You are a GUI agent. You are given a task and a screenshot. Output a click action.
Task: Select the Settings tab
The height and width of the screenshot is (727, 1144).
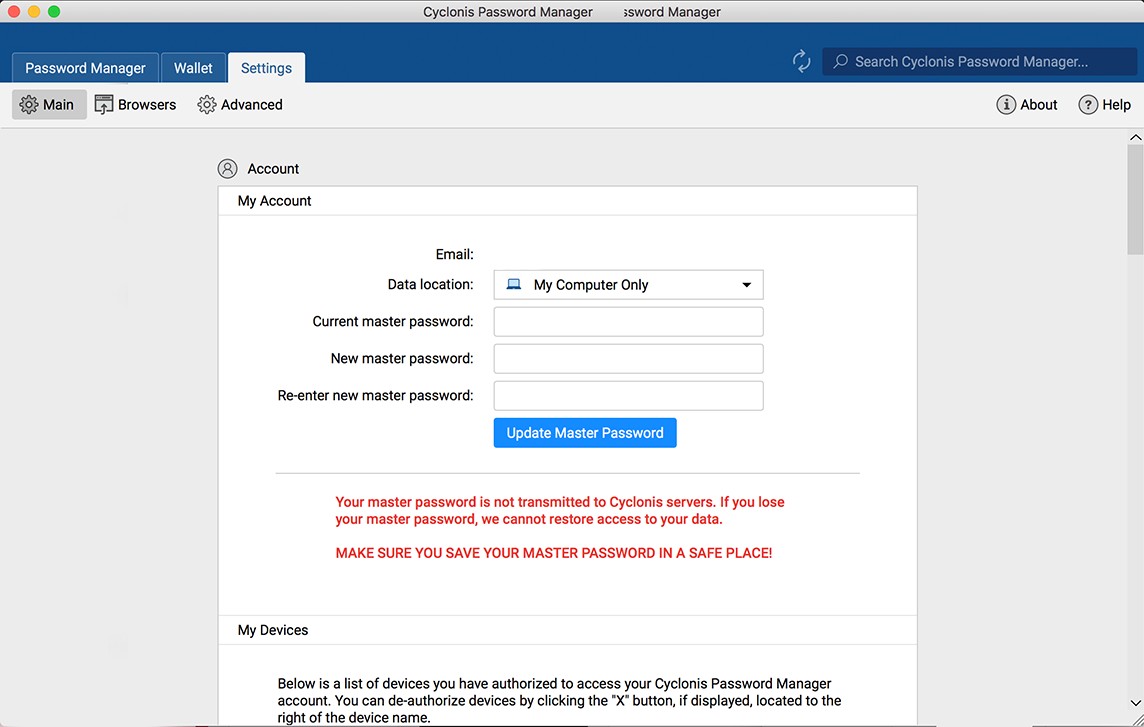pos(266,68)
